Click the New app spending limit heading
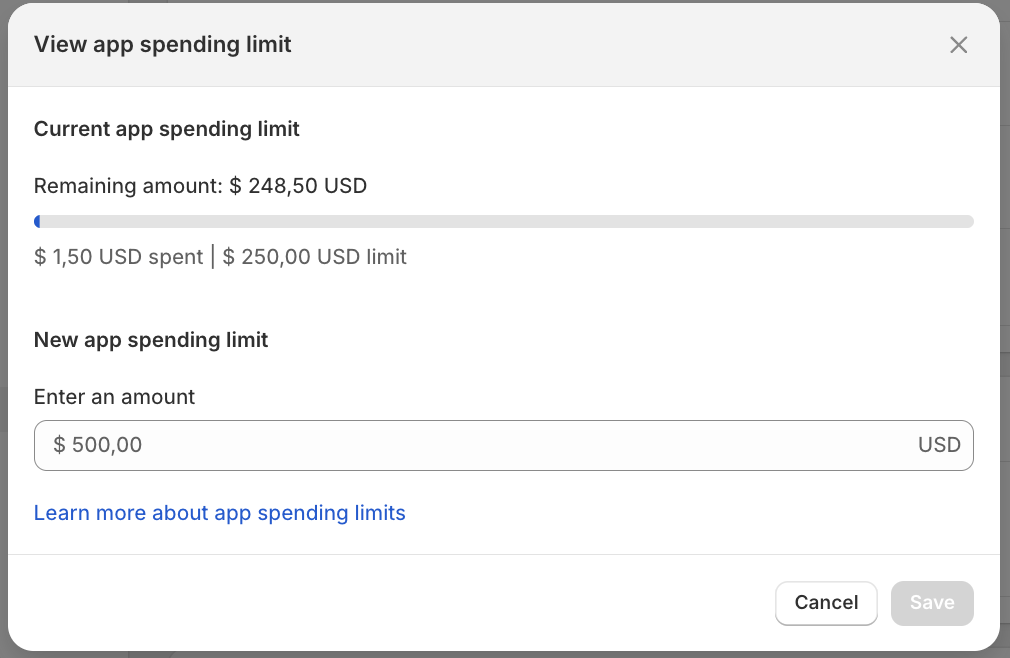 pyautogui.click(x=150, y=339)
